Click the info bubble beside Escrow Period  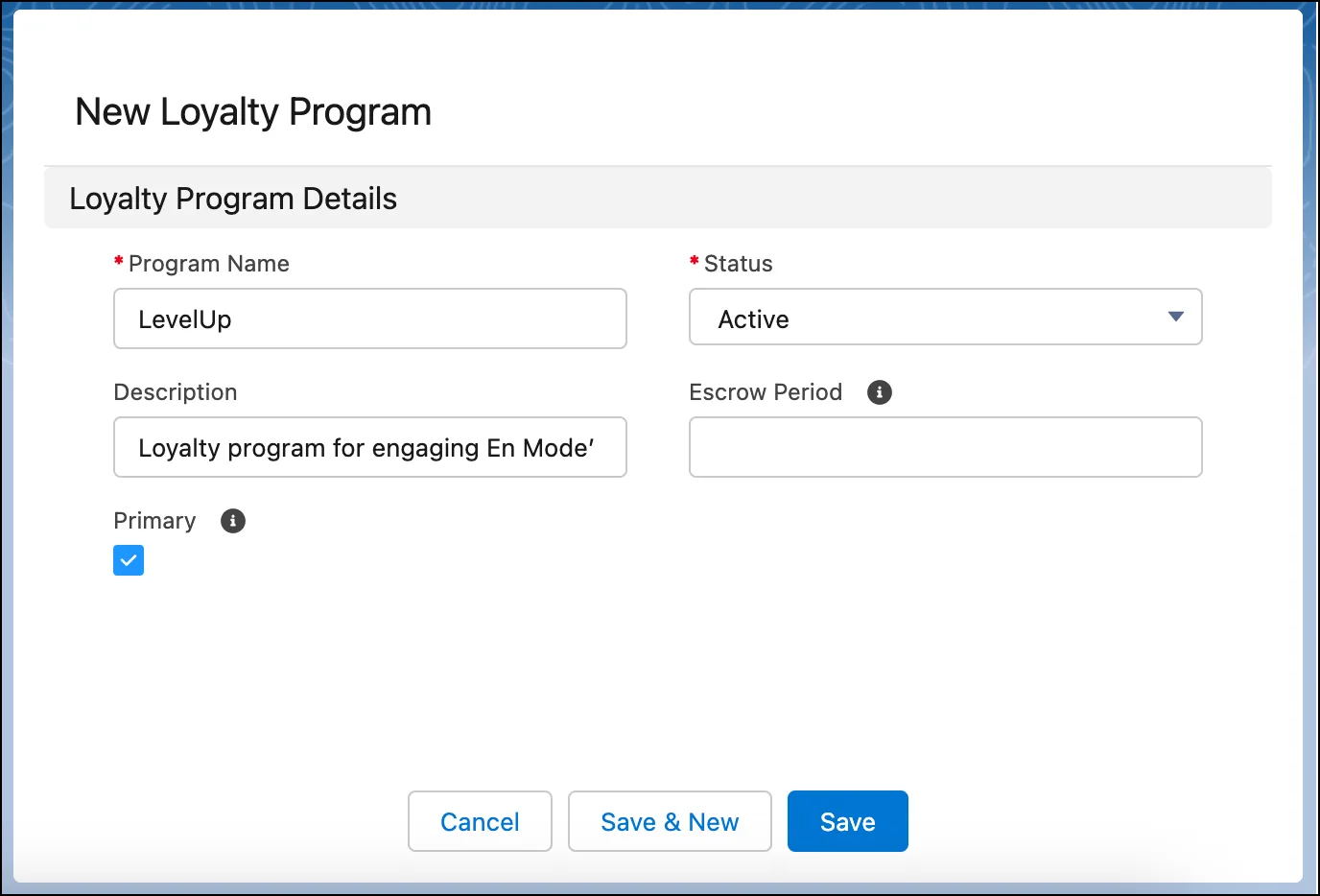pyautogui.click(x=879, y=392)
